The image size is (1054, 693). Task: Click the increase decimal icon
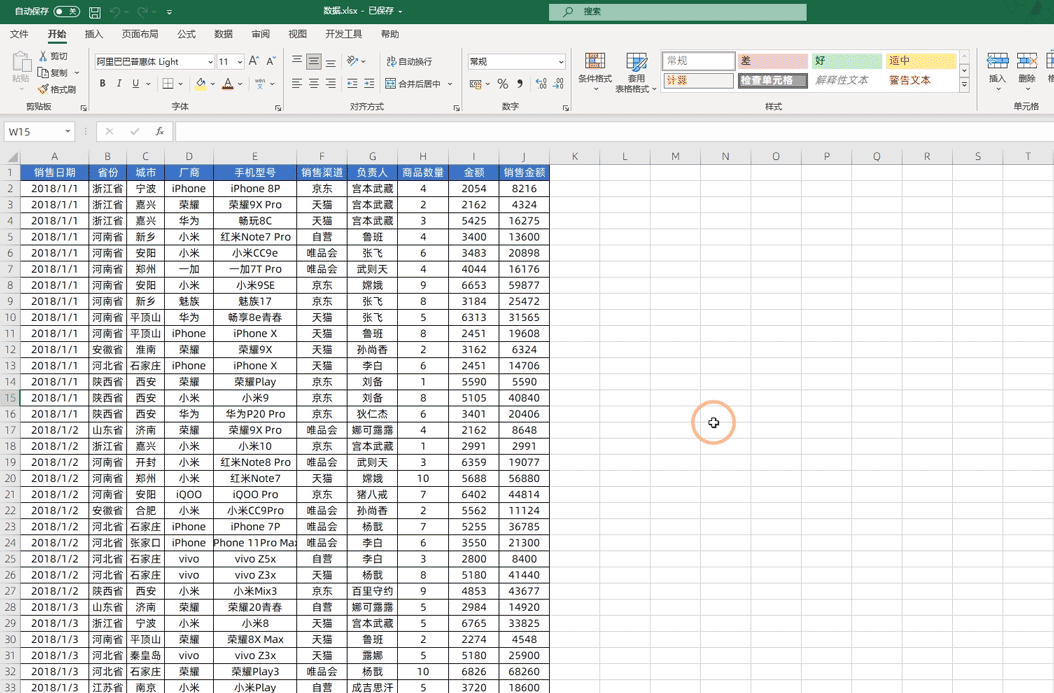tap(541, 84)
